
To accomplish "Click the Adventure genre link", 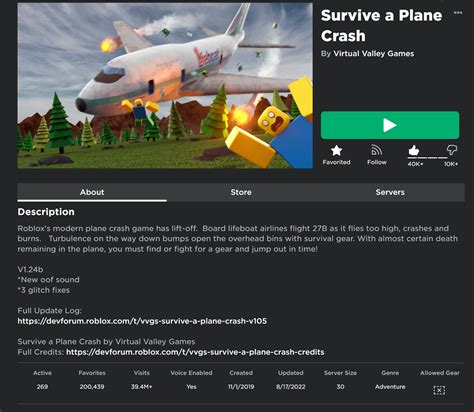I will [x=390, y=387].
